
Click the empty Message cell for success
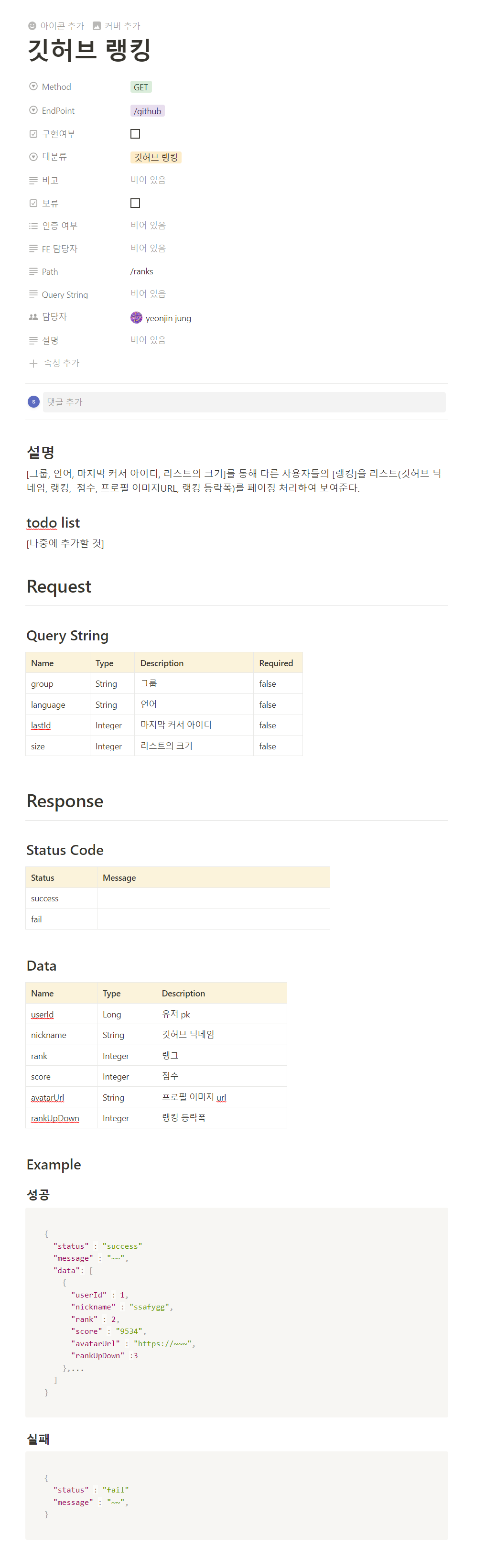[x=213, y=898]
